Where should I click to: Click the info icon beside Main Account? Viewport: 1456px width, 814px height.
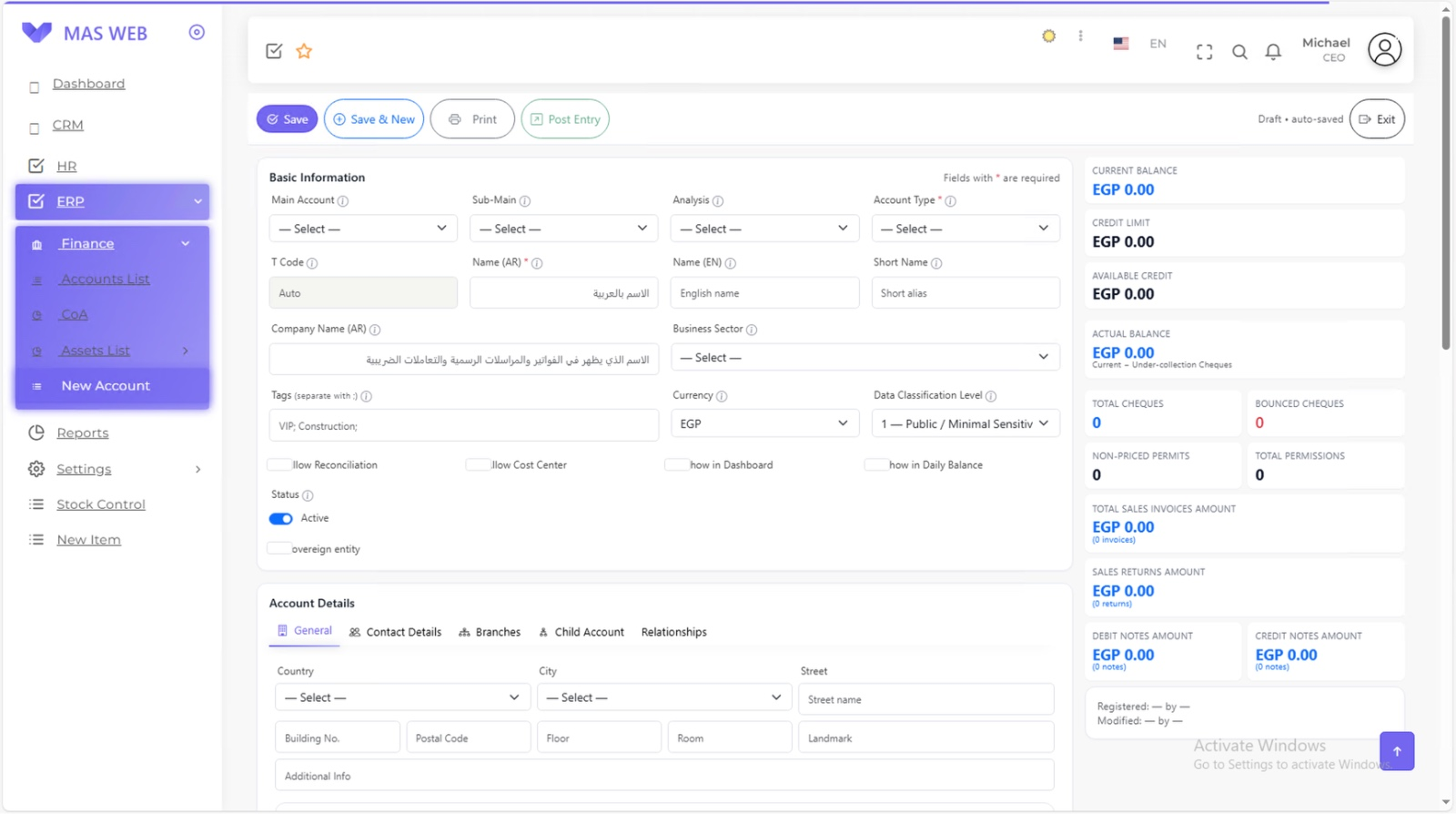[343, 201]
